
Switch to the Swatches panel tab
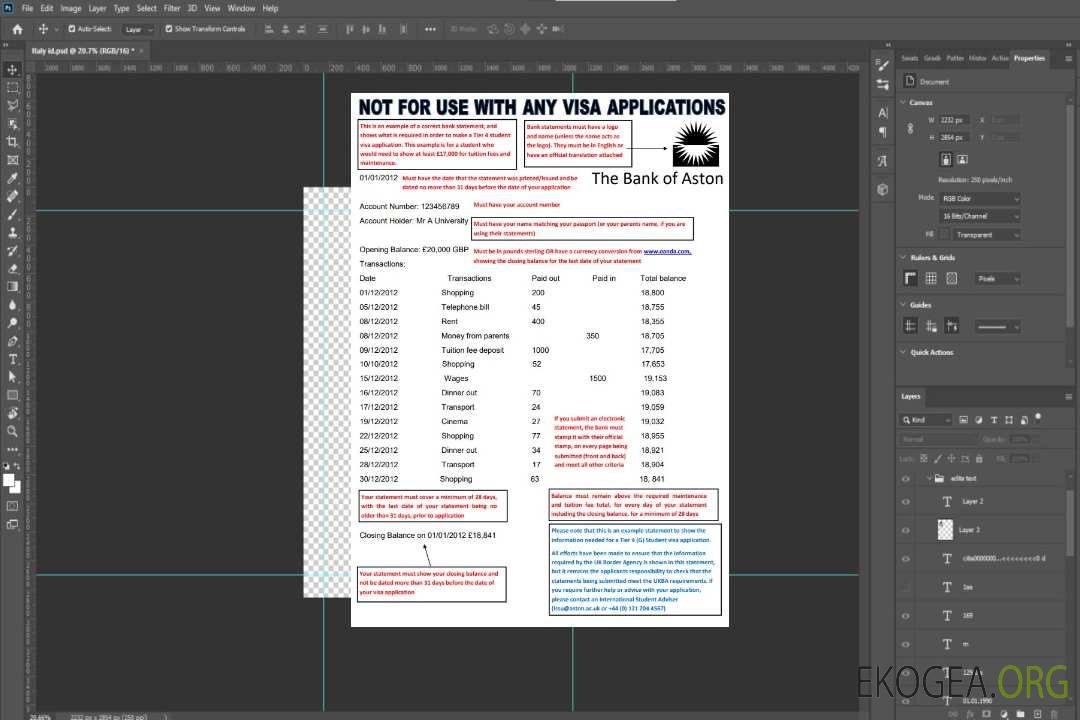909,58
